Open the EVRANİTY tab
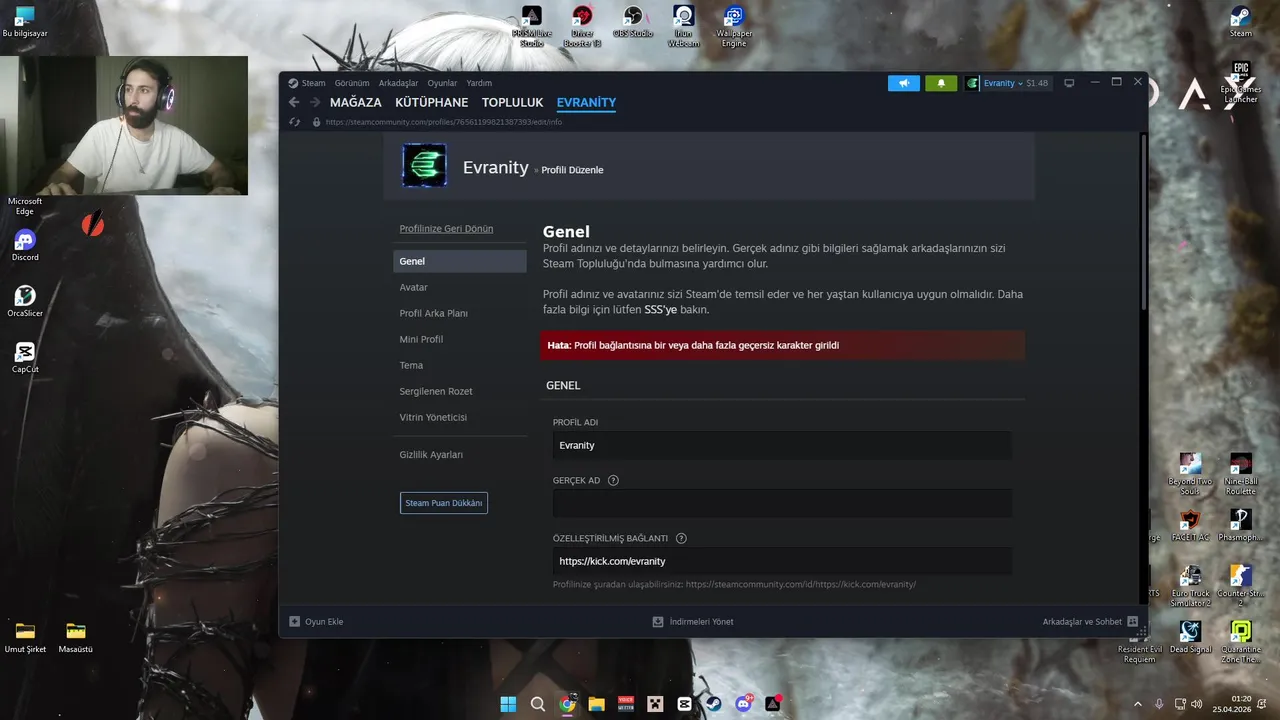The width and height of the screenshot is (1280, 720). tap(586, 102)
